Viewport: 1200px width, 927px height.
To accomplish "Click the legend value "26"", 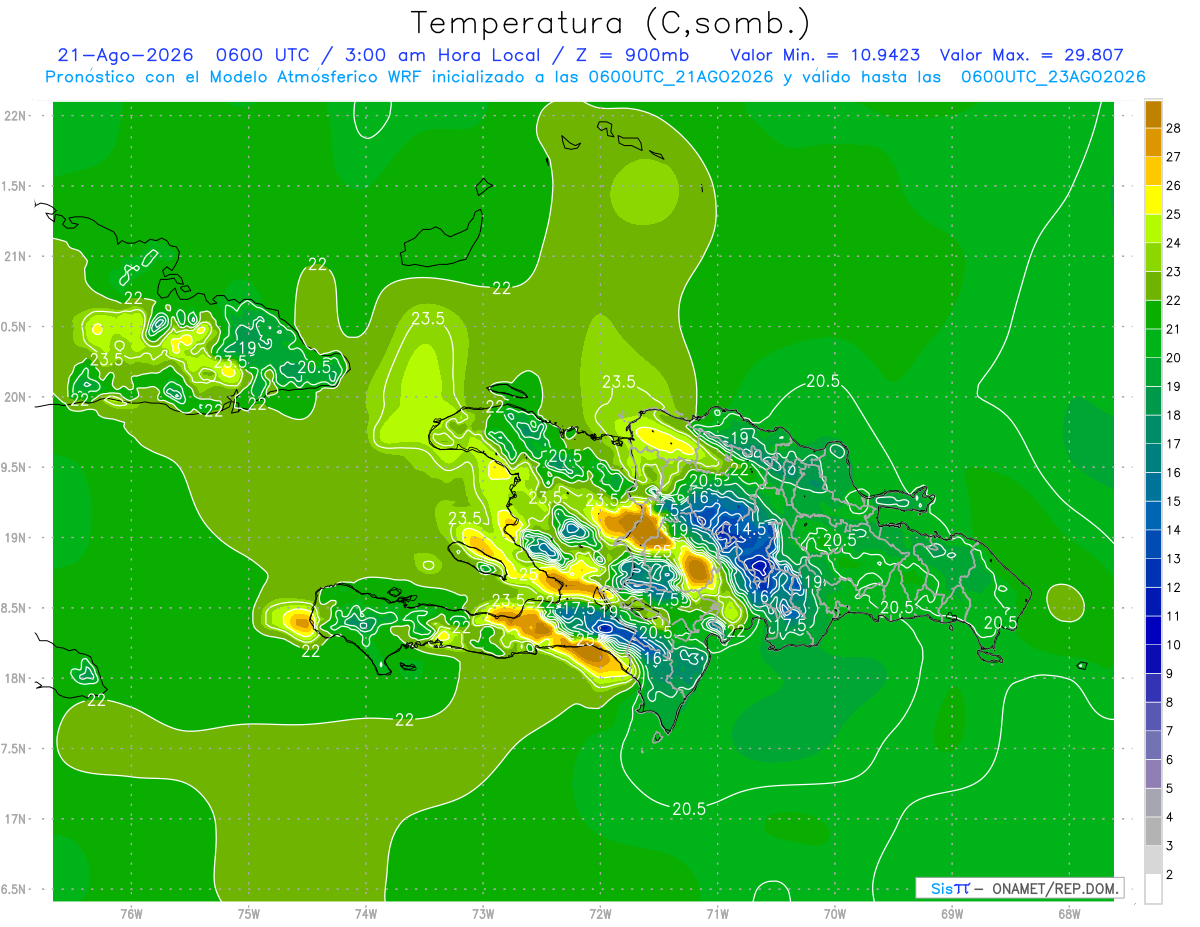I will pyautogui.click(x=1174, y=186).
